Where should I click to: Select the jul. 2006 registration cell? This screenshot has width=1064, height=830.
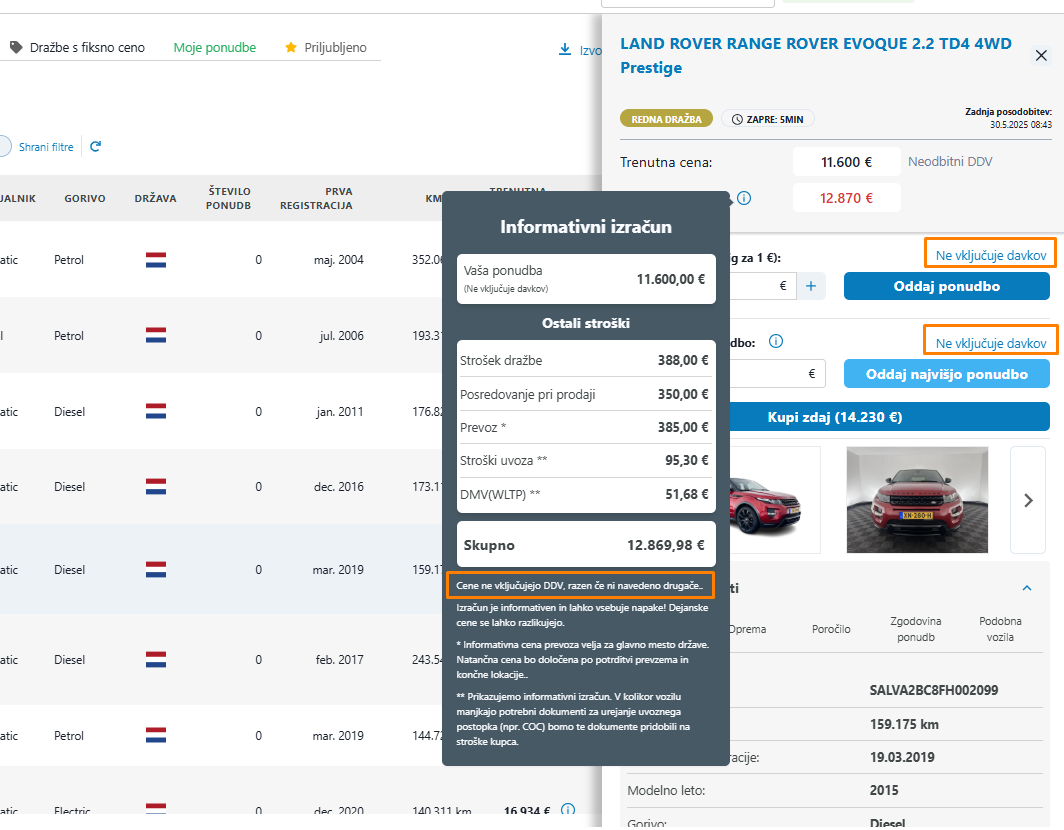[x=341, y=335]
